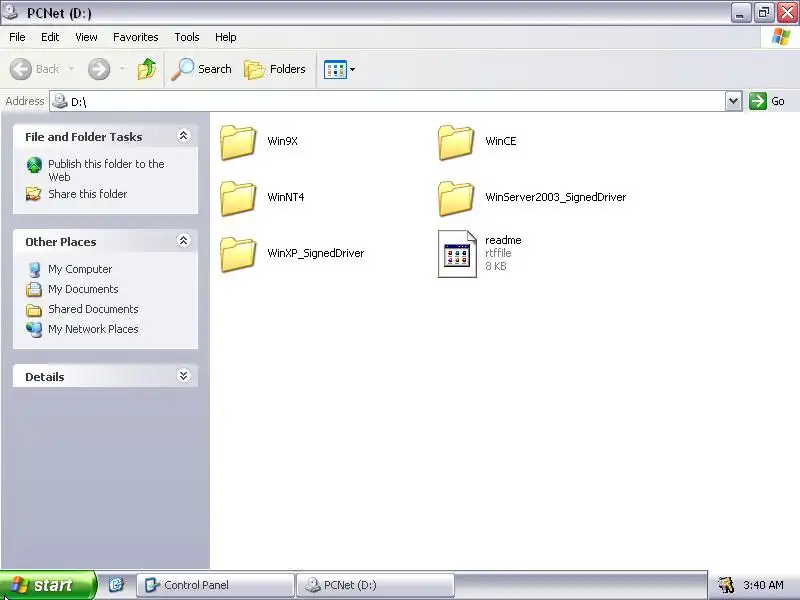The height and width of the screenshot is (600, 800).
Task: Open the Back history dropdown arrow
Action: click(71, 69)
